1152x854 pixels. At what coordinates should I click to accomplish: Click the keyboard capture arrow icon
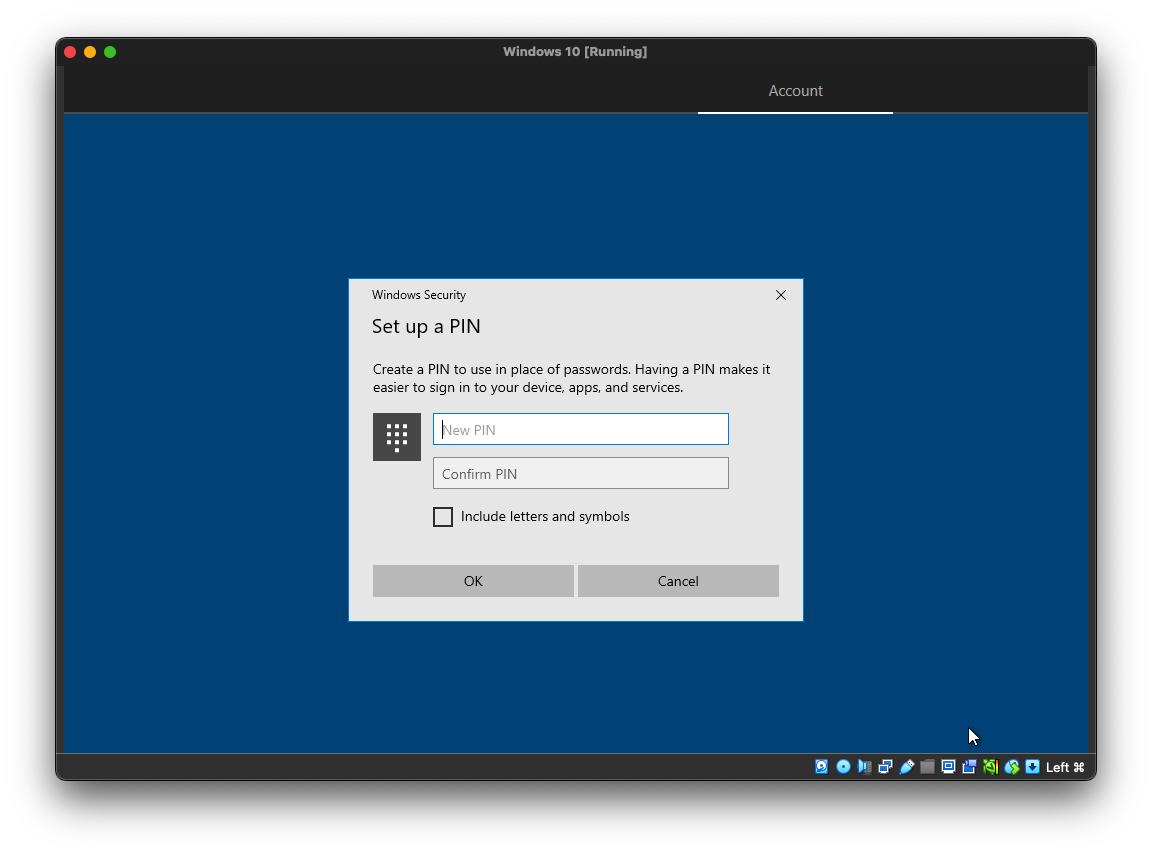point(1032,767)
